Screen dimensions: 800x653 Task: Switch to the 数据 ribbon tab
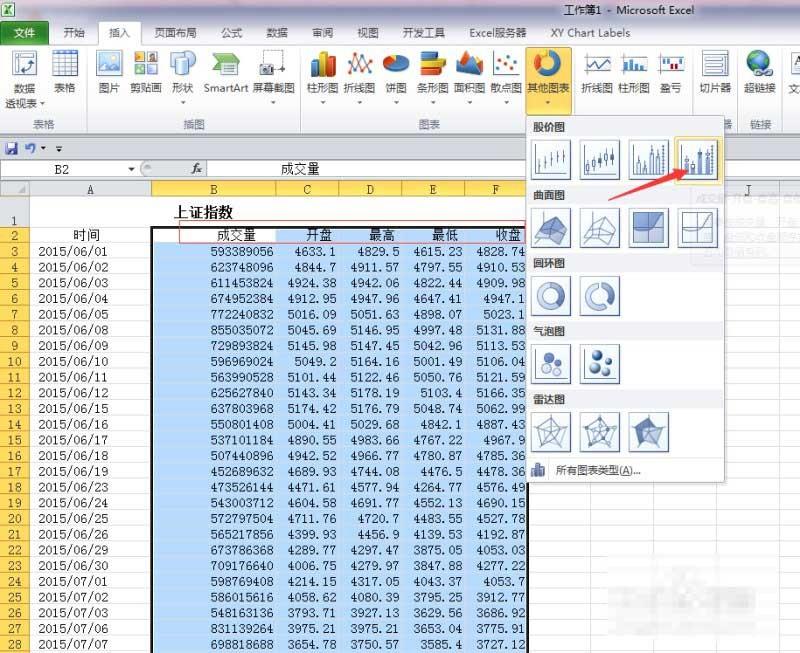point(277,32)
